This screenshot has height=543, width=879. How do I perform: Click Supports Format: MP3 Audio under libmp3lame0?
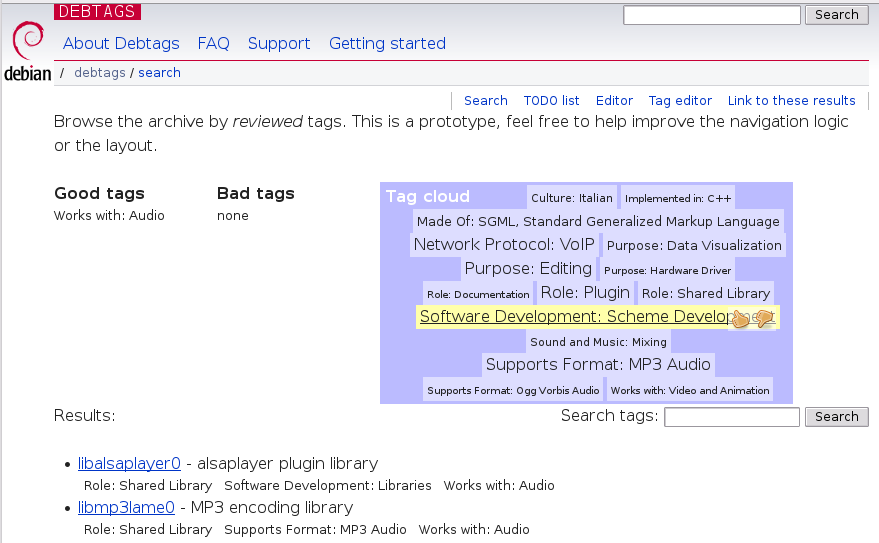[315, 530]
